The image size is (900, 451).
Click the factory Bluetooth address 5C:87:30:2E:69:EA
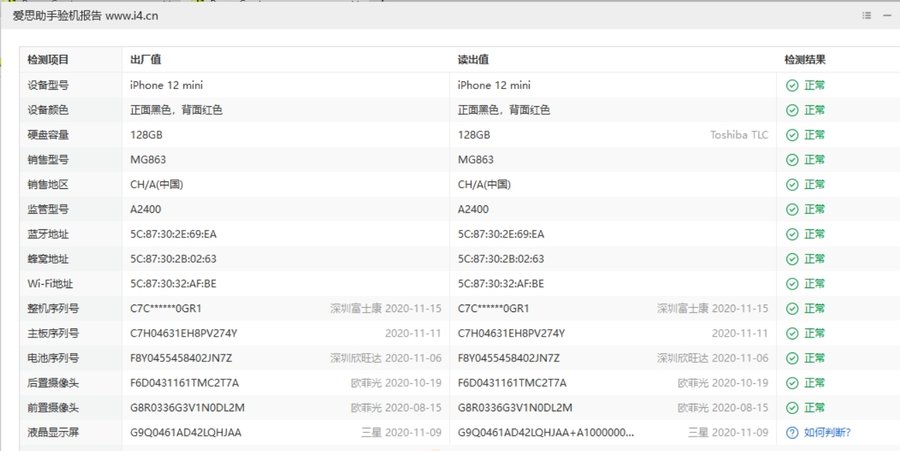[173, 234]
